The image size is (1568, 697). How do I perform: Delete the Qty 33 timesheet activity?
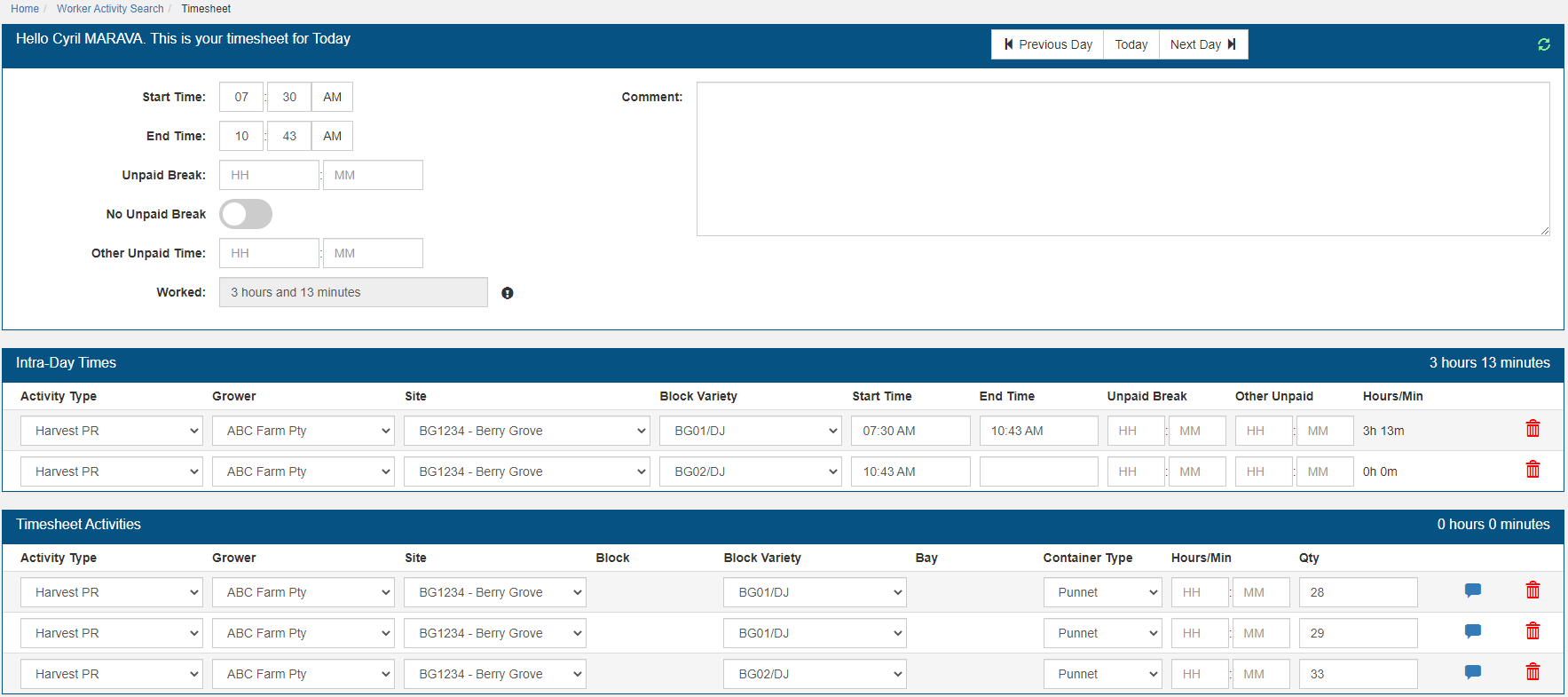click(1532, 672)
